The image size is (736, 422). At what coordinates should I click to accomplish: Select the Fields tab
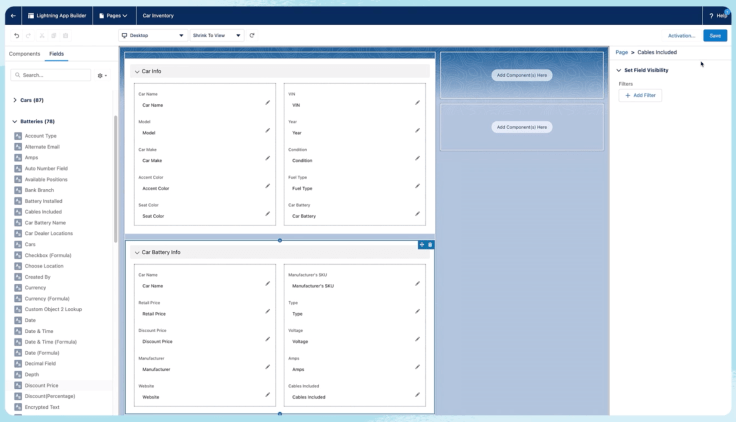(x=56, y=54)
